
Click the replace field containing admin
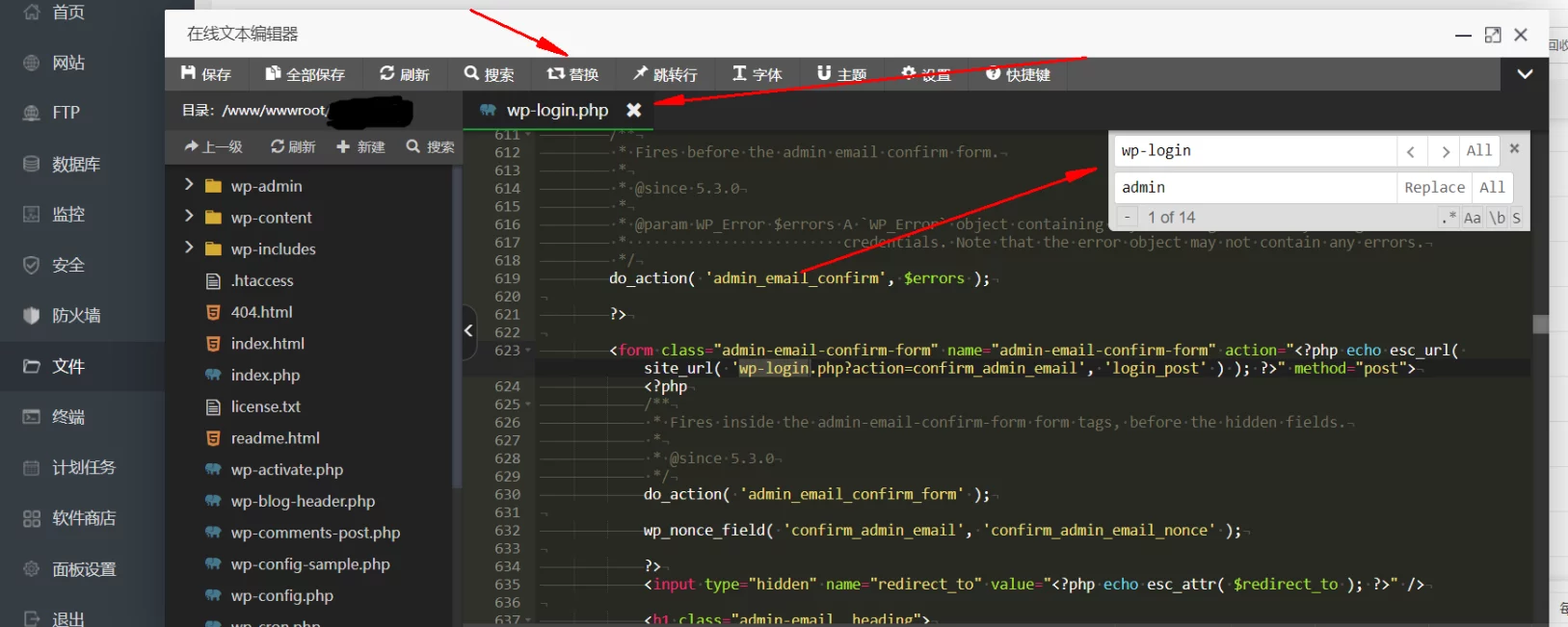tap(1256, 187)
